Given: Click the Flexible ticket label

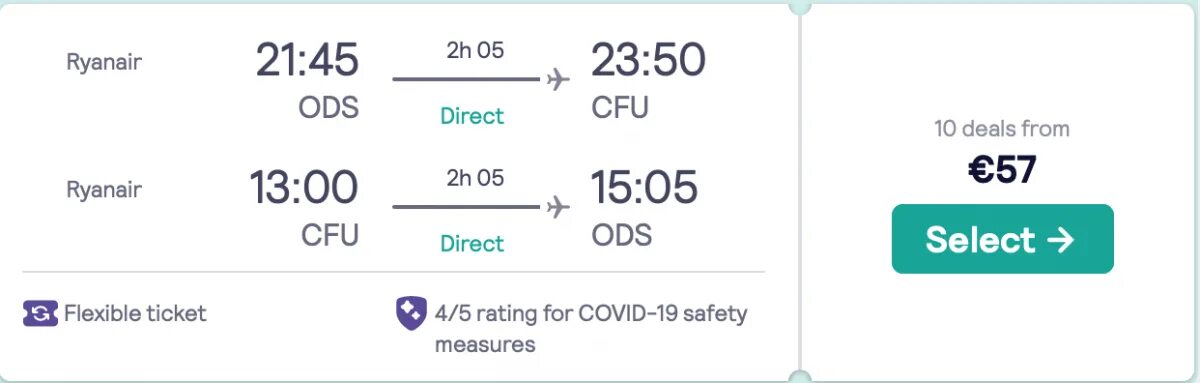Looking at the screenshot, I should (x=135, y=313).
